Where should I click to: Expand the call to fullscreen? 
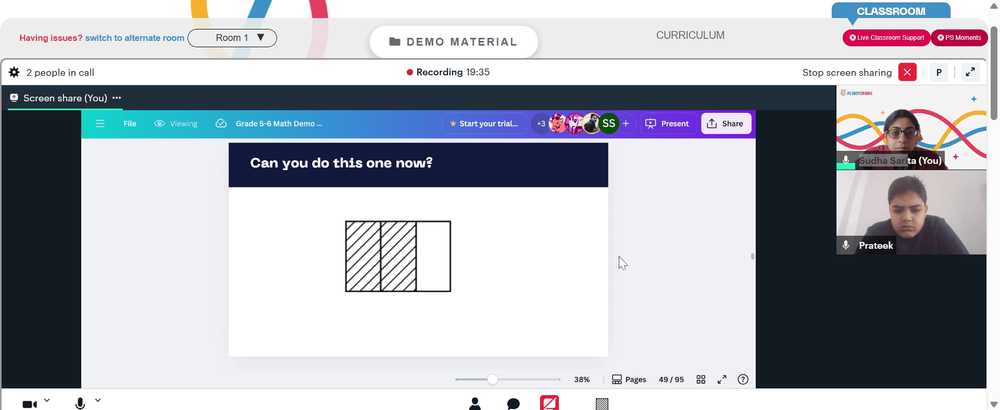coord(970,72)
